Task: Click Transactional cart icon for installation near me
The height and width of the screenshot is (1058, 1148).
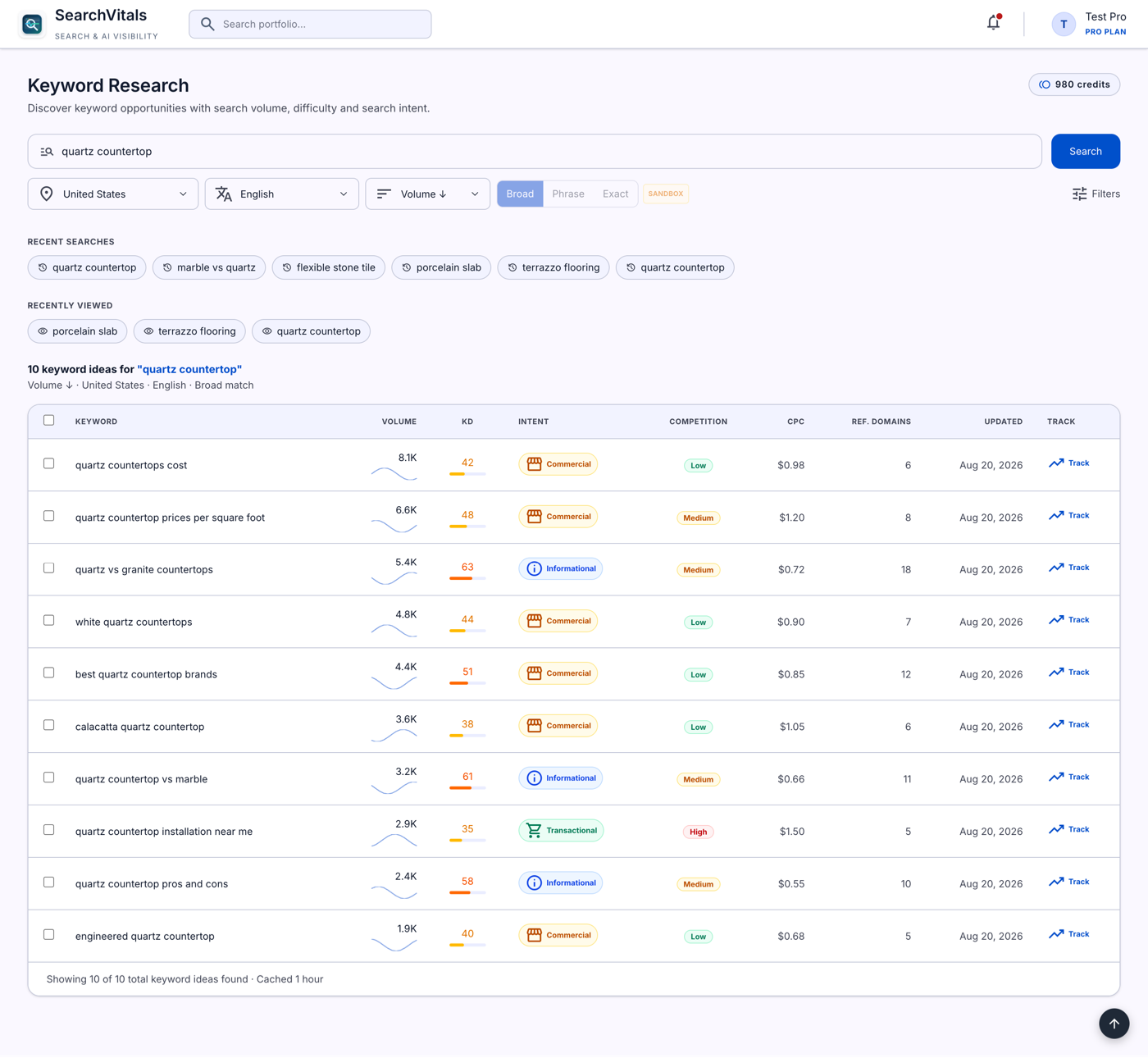Action: (x=534, y=830)
